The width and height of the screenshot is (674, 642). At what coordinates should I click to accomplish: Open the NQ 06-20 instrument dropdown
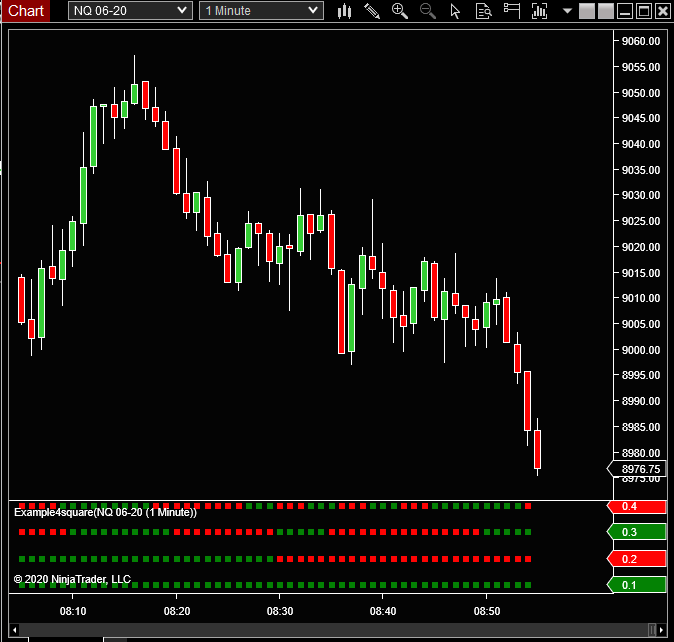(x=130, y=11)
